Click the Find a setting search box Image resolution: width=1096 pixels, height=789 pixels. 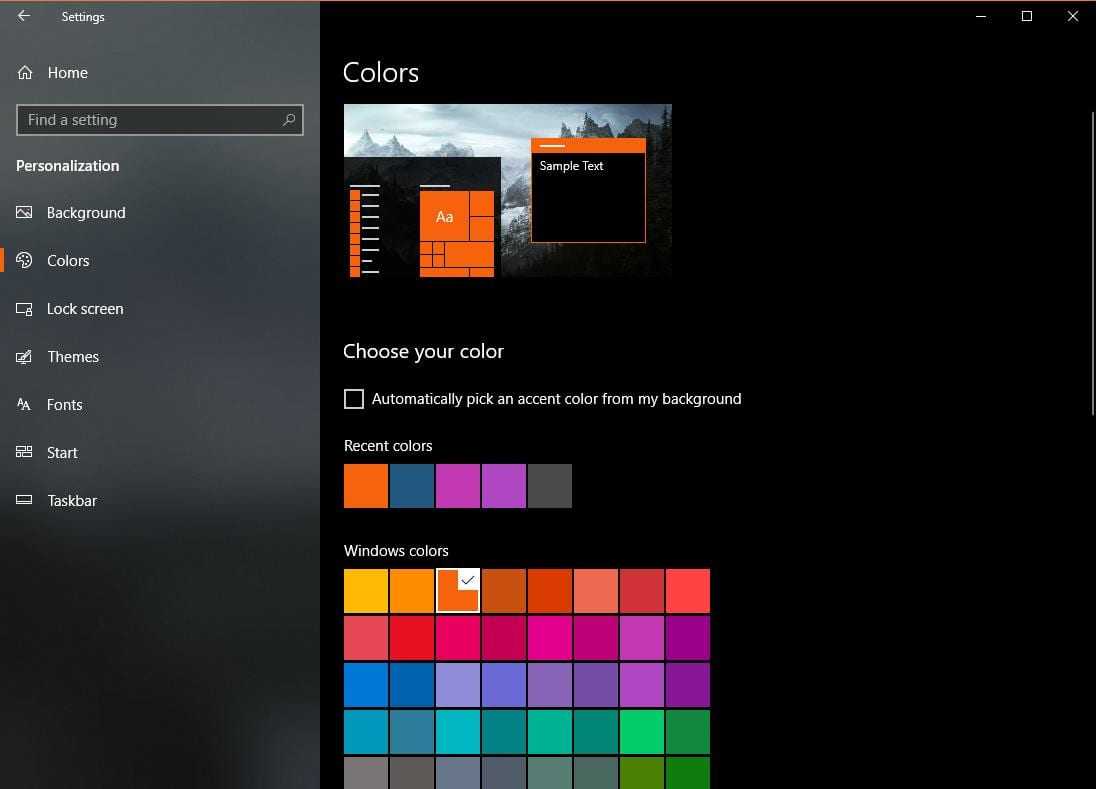click(150, 120)
